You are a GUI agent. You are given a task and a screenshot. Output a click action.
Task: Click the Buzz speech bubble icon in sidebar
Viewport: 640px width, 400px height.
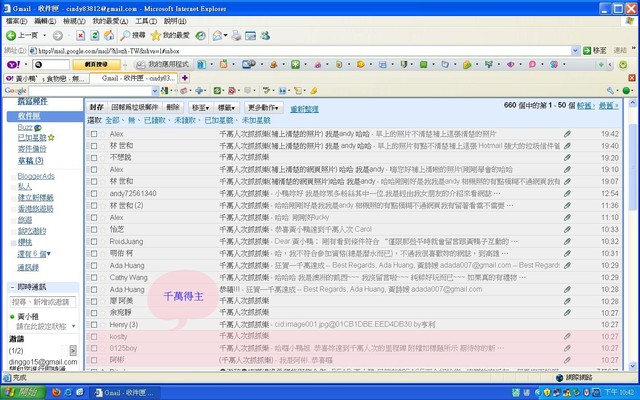(38, 128)
